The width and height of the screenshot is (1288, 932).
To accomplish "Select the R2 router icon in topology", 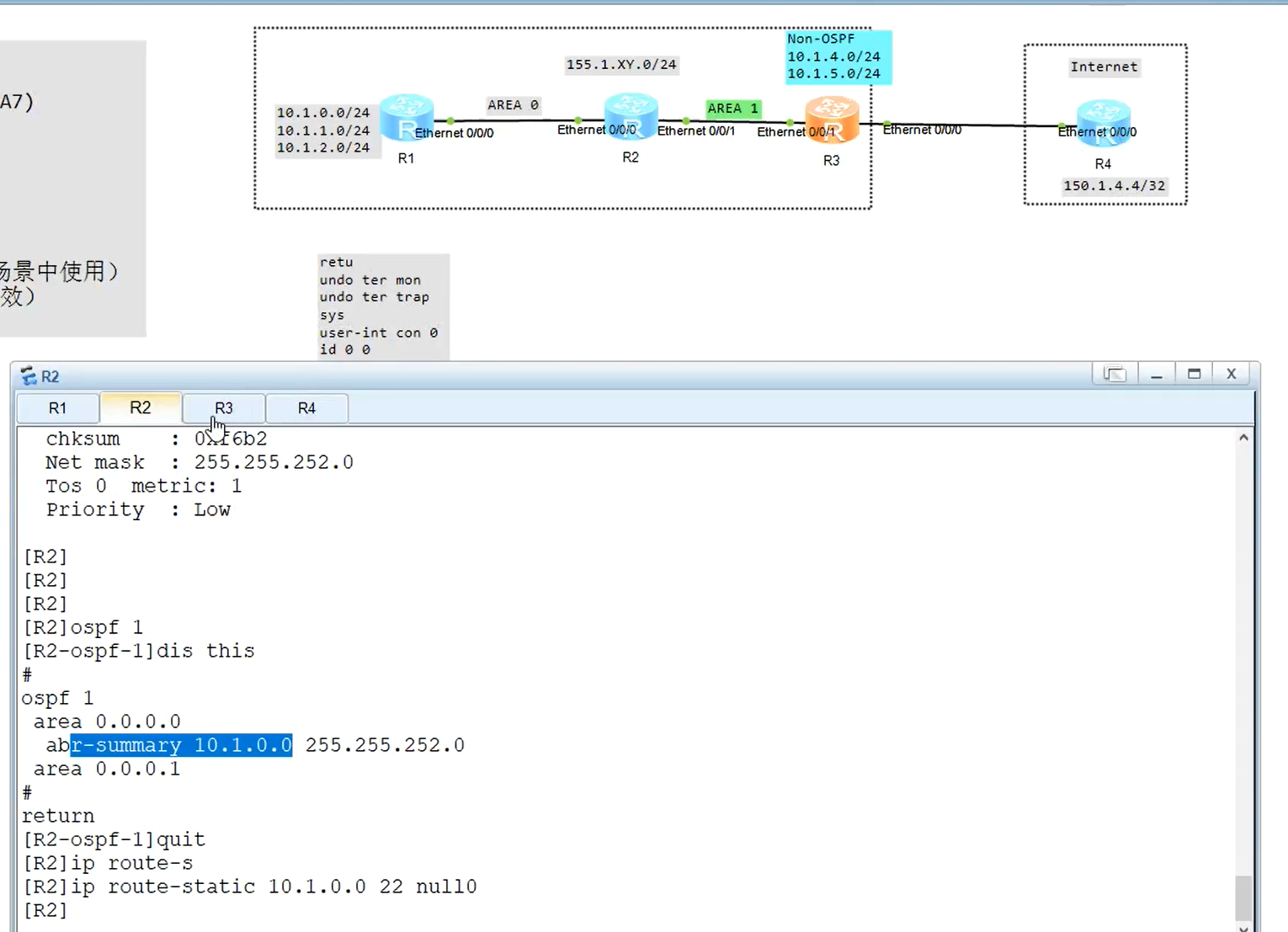I will (x=631, y=118).
